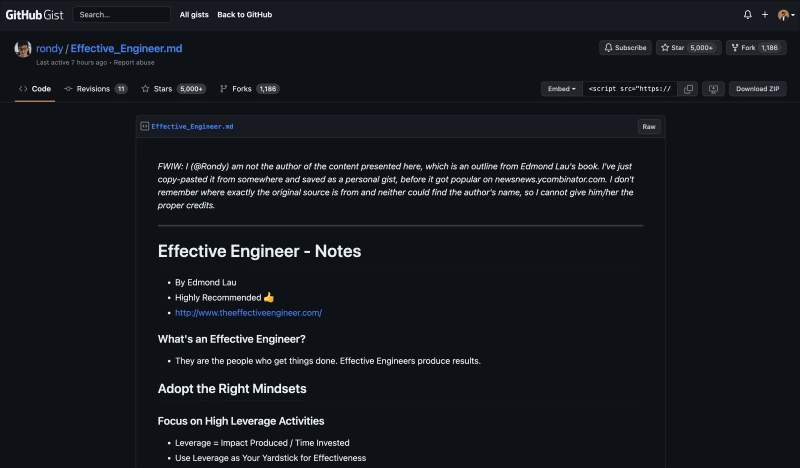800x468 pixels.
Task: Click the Last active 7 hours ago text
Action: (x=71, y=62)
